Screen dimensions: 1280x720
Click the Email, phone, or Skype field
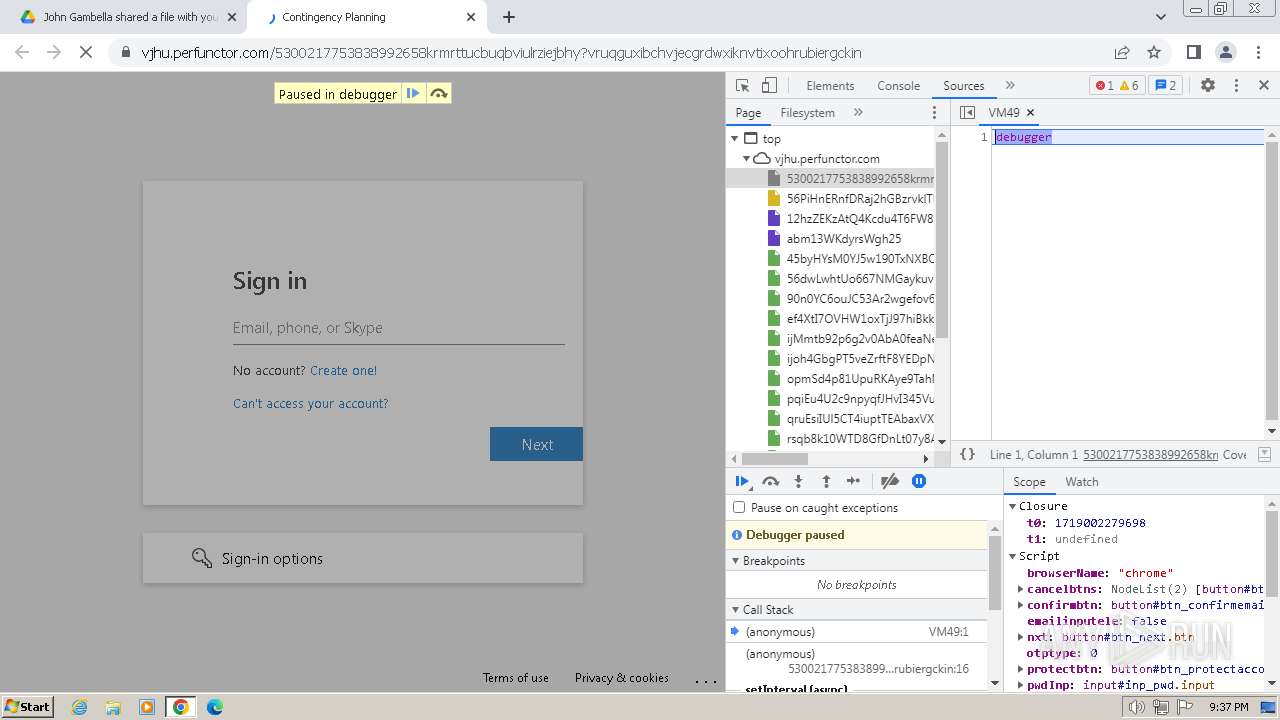(x=398, y=328)
